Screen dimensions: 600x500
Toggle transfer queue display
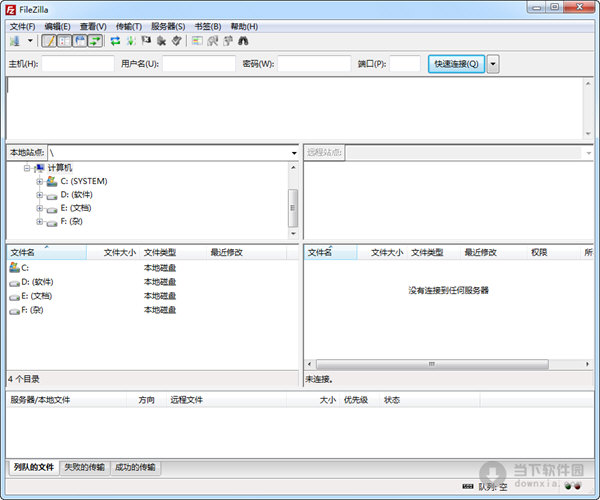pyautogui.click(x=95, y=41)
